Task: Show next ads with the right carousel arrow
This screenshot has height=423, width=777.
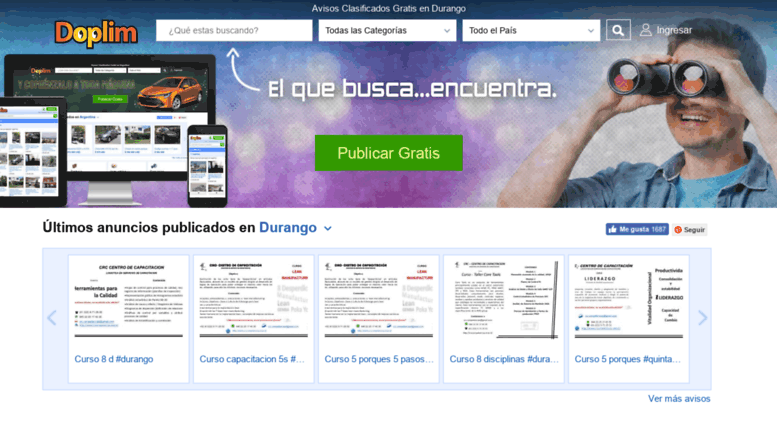Action: [702, 317]
